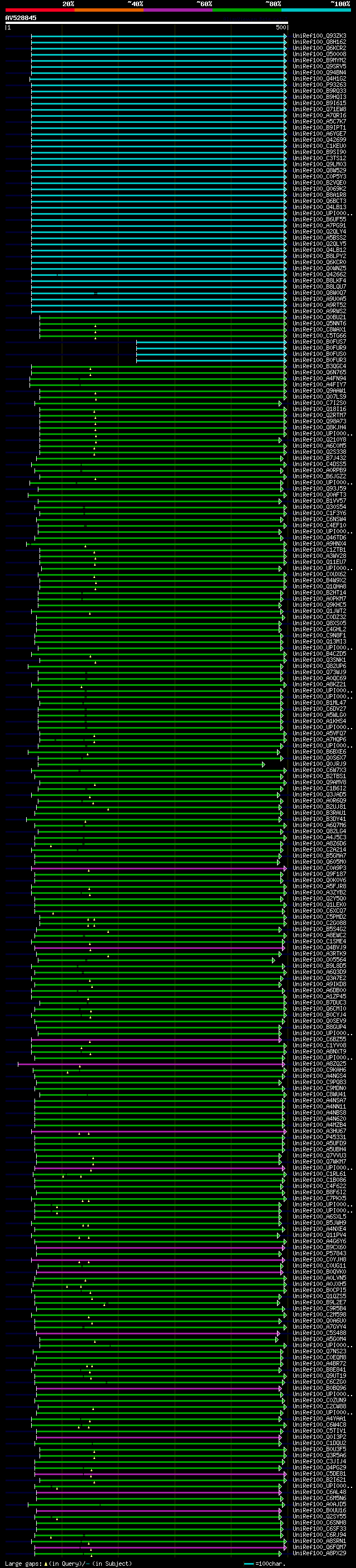Image resolution: width=356 pixels, height=1568 pixels.
Task: Select label UniRef100_C8WAX1
Action: (x=319, y=329)
